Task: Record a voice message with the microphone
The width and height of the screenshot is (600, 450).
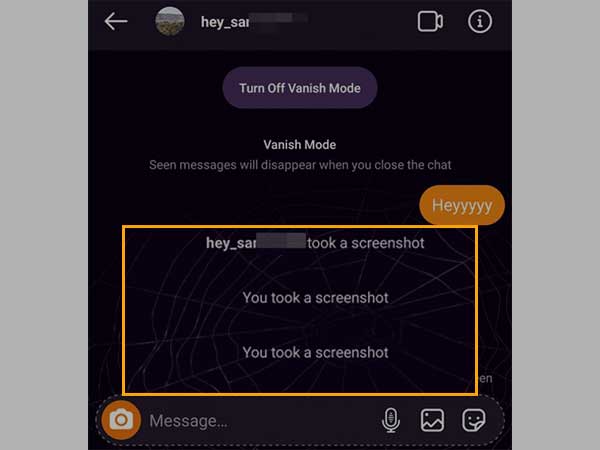Action: click(x=391, y=420)
